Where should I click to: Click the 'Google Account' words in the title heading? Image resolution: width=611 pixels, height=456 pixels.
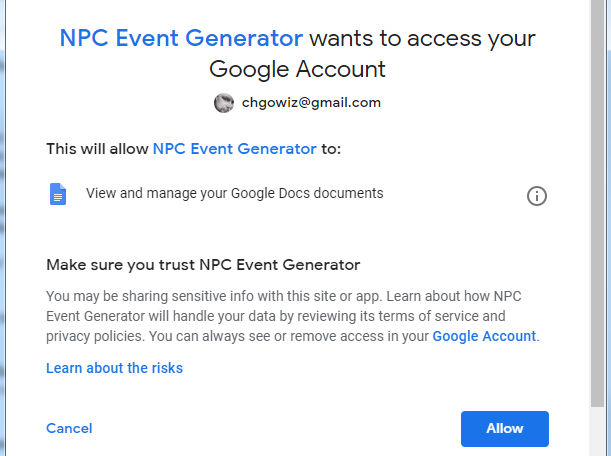pyautogui.click(x=297, y=69)
